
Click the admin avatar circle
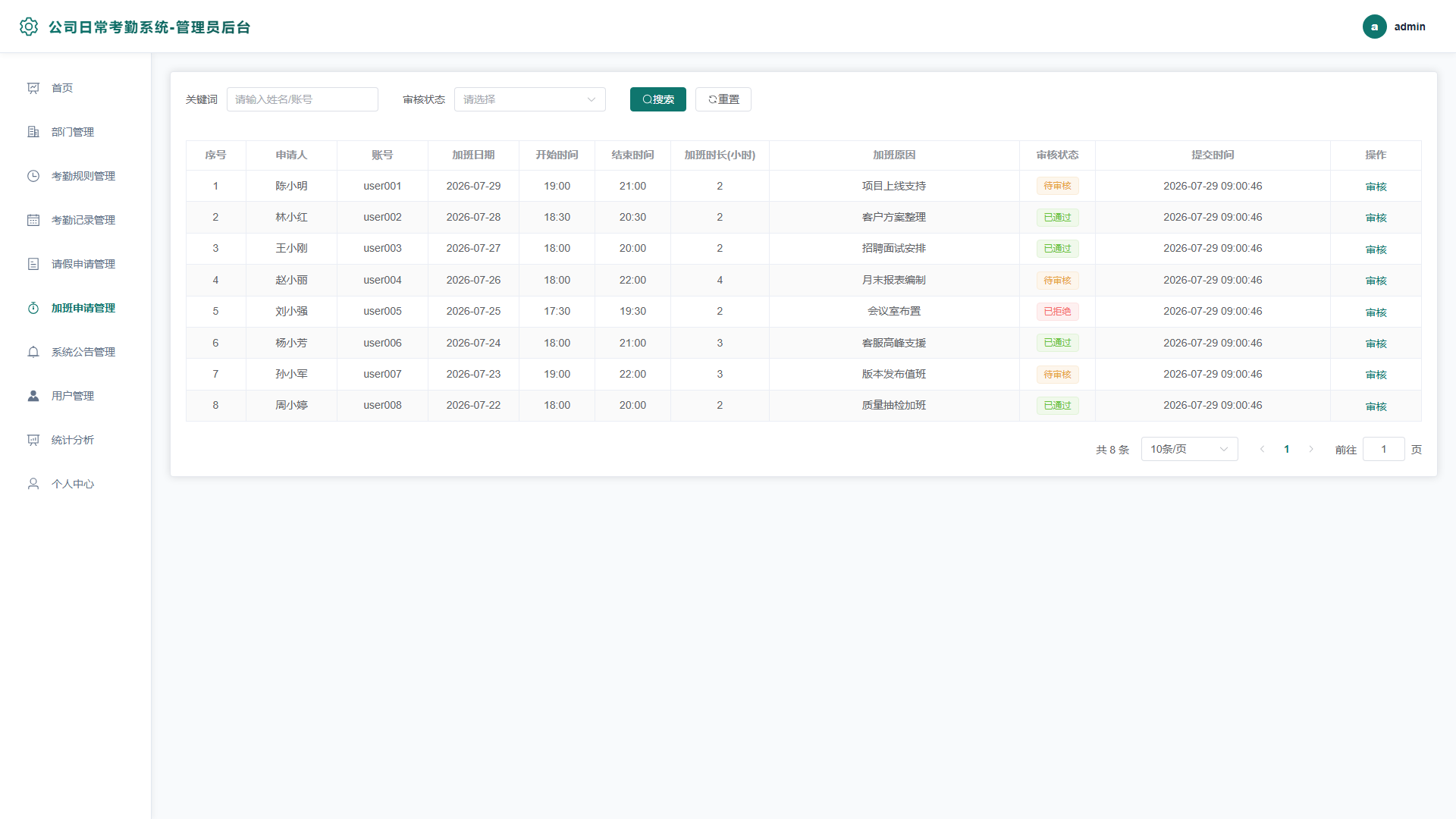1374,27
